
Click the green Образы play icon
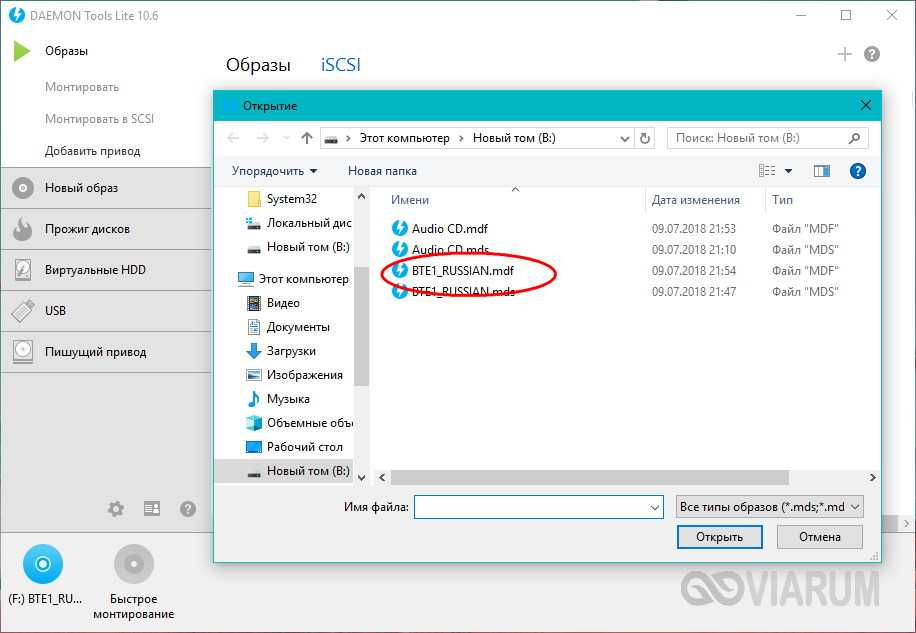point(22,51)
